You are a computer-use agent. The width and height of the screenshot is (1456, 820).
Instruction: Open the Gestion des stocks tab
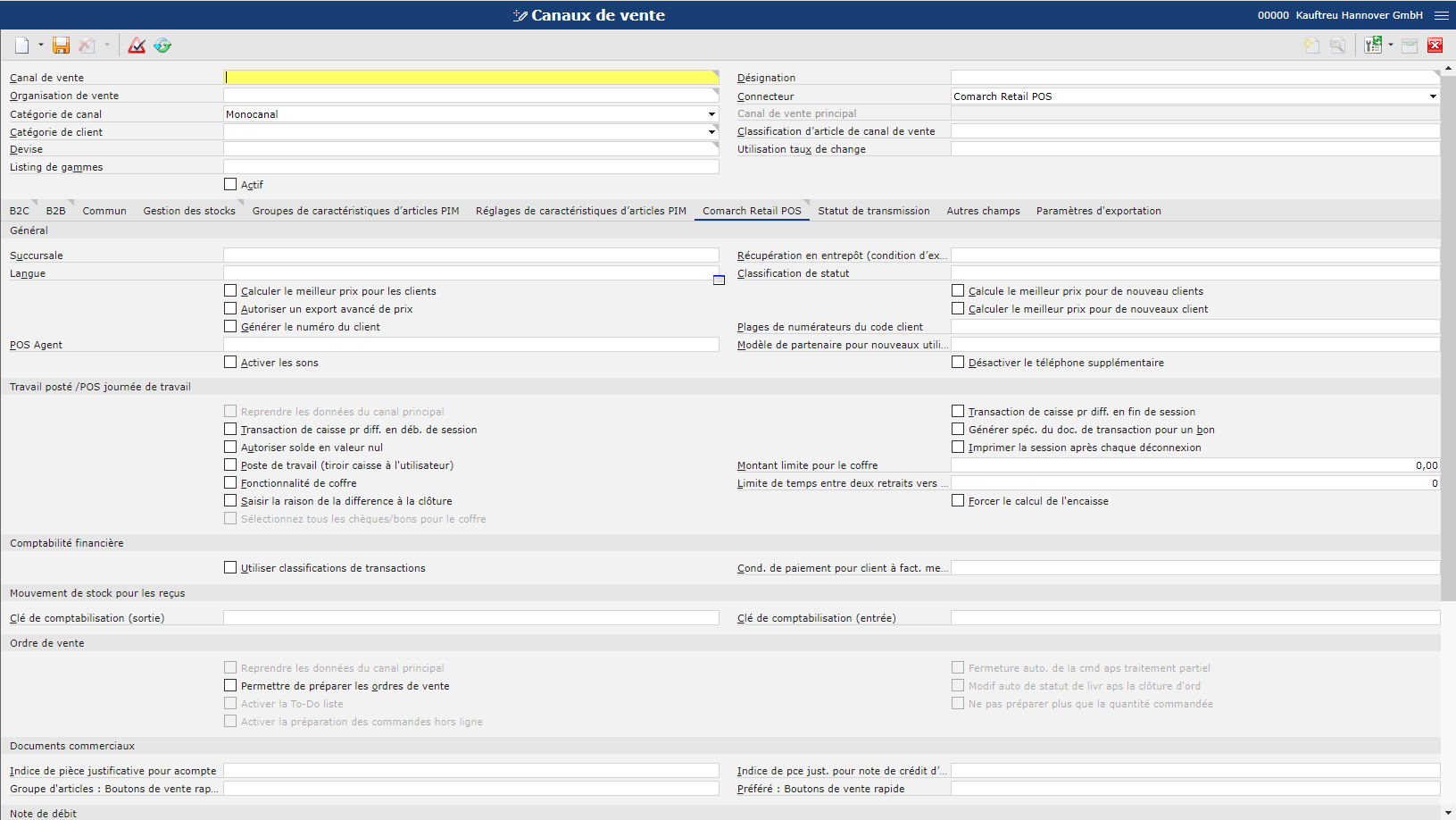(x=189, y=211)
